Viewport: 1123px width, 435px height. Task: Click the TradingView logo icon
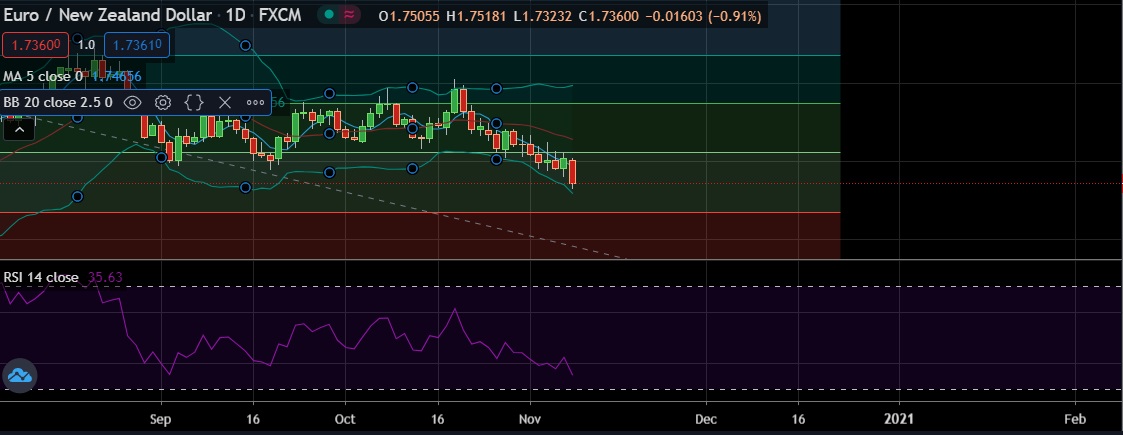click(19, 376)
